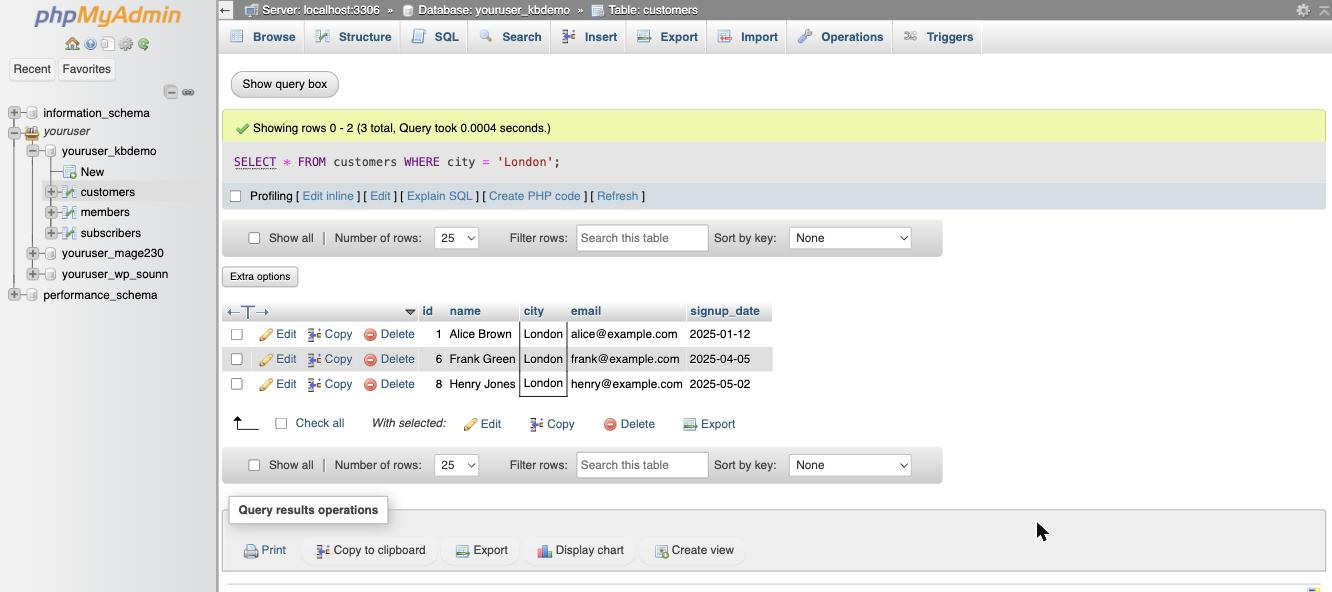Open upper Number of rows dropdown
This screenshot has height=592, width=1332.
pos(456,238)
